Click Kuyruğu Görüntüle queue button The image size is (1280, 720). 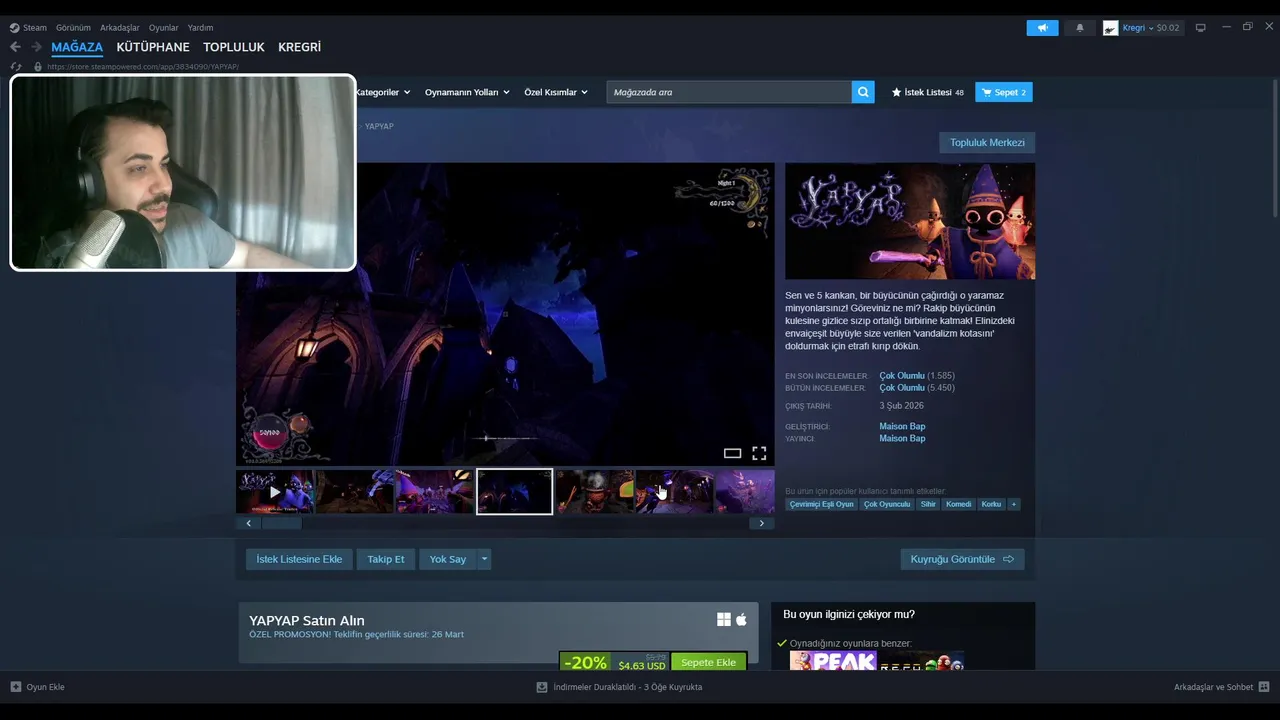coord(962,559)
